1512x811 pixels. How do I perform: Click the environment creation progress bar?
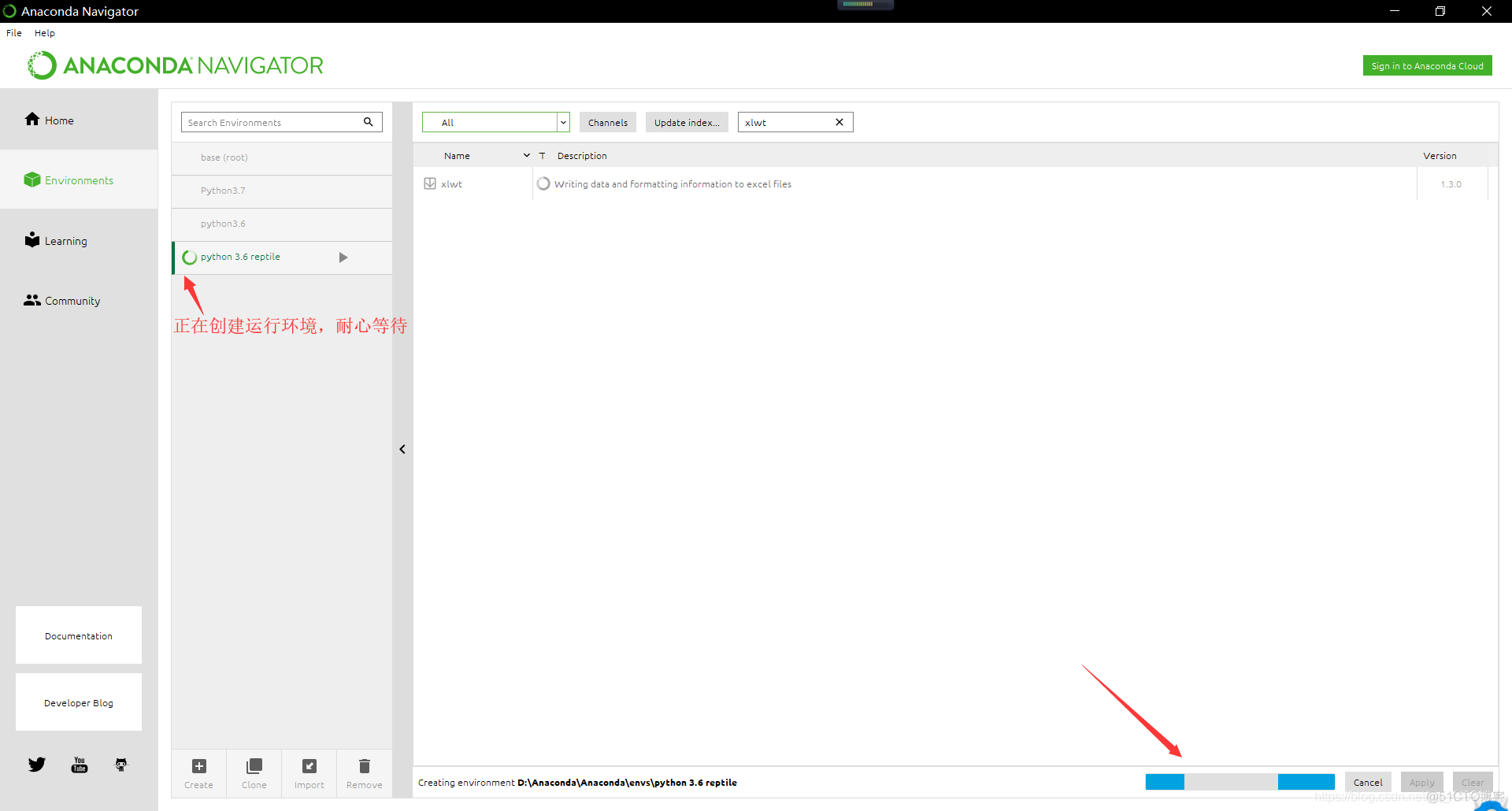(1240, 782)
